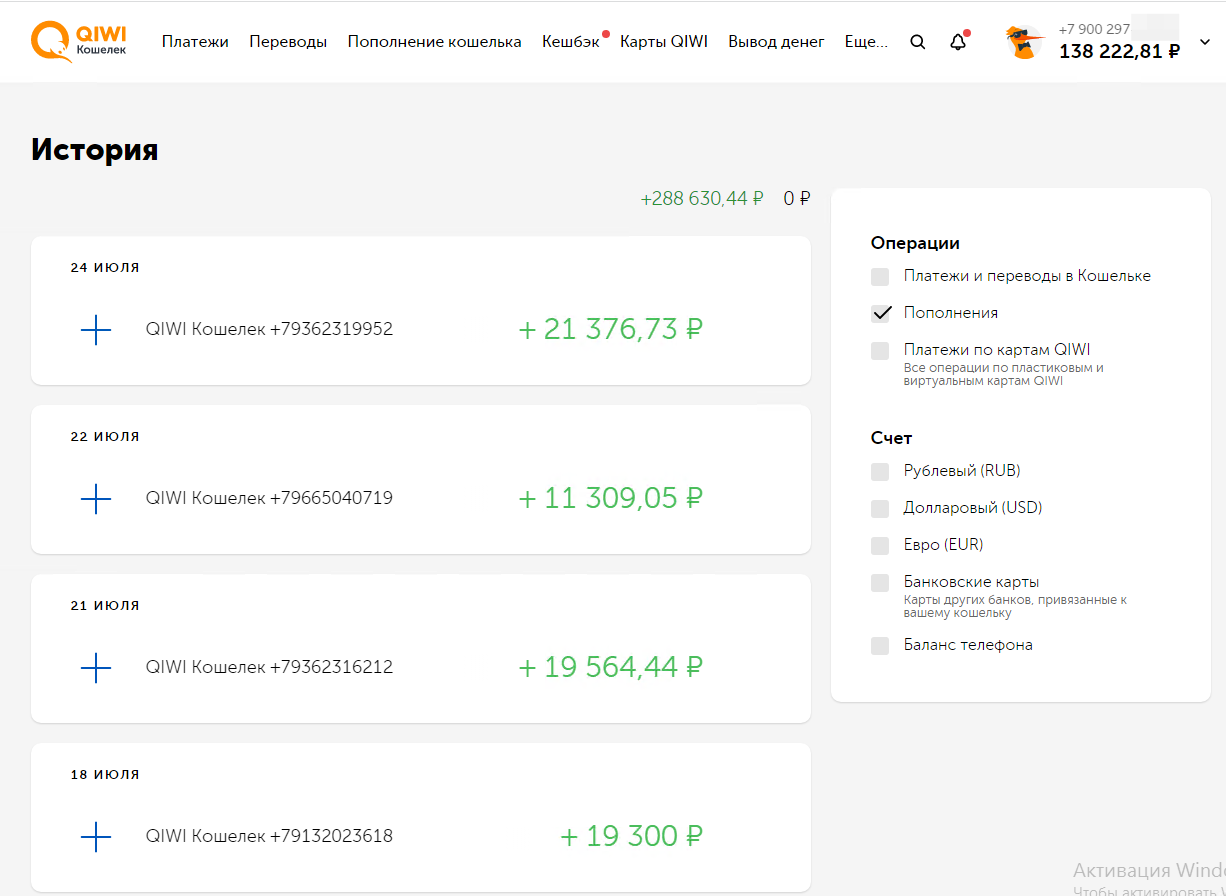This screenshot has height=896, width=1226.
Task: Tick the 'Банковские карты' checkbox
Action: (880, 583)
